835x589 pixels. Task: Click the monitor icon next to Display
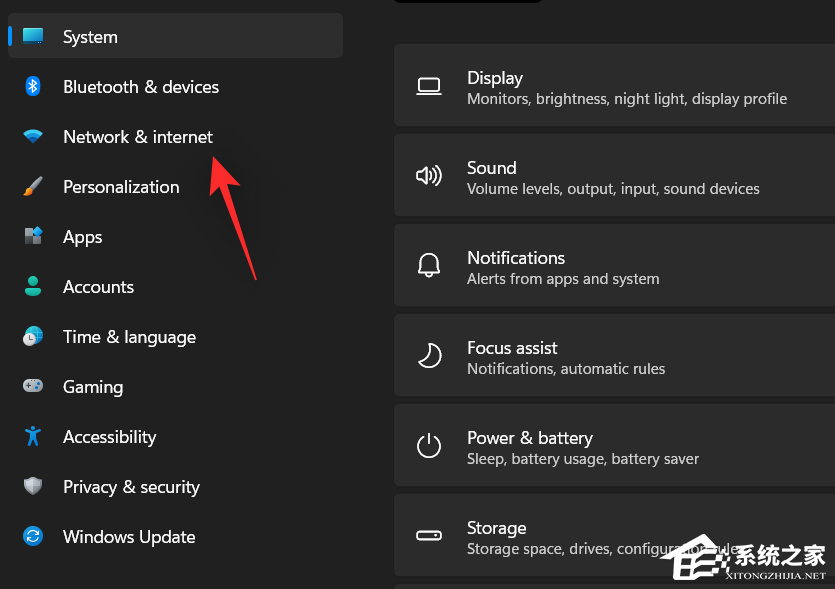pos(429,87)
